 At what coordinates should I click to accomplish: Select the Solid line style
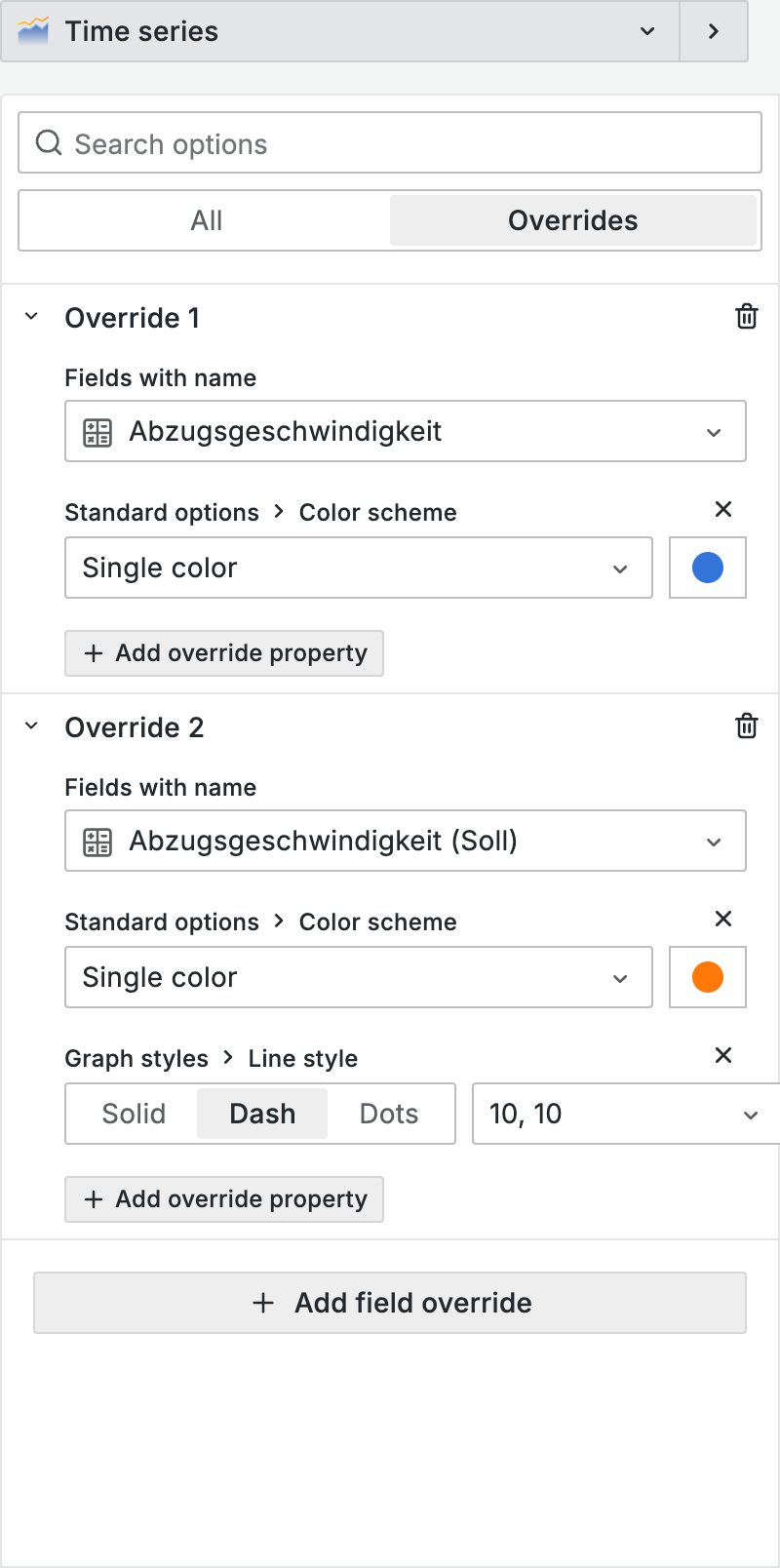[134, 1114]
